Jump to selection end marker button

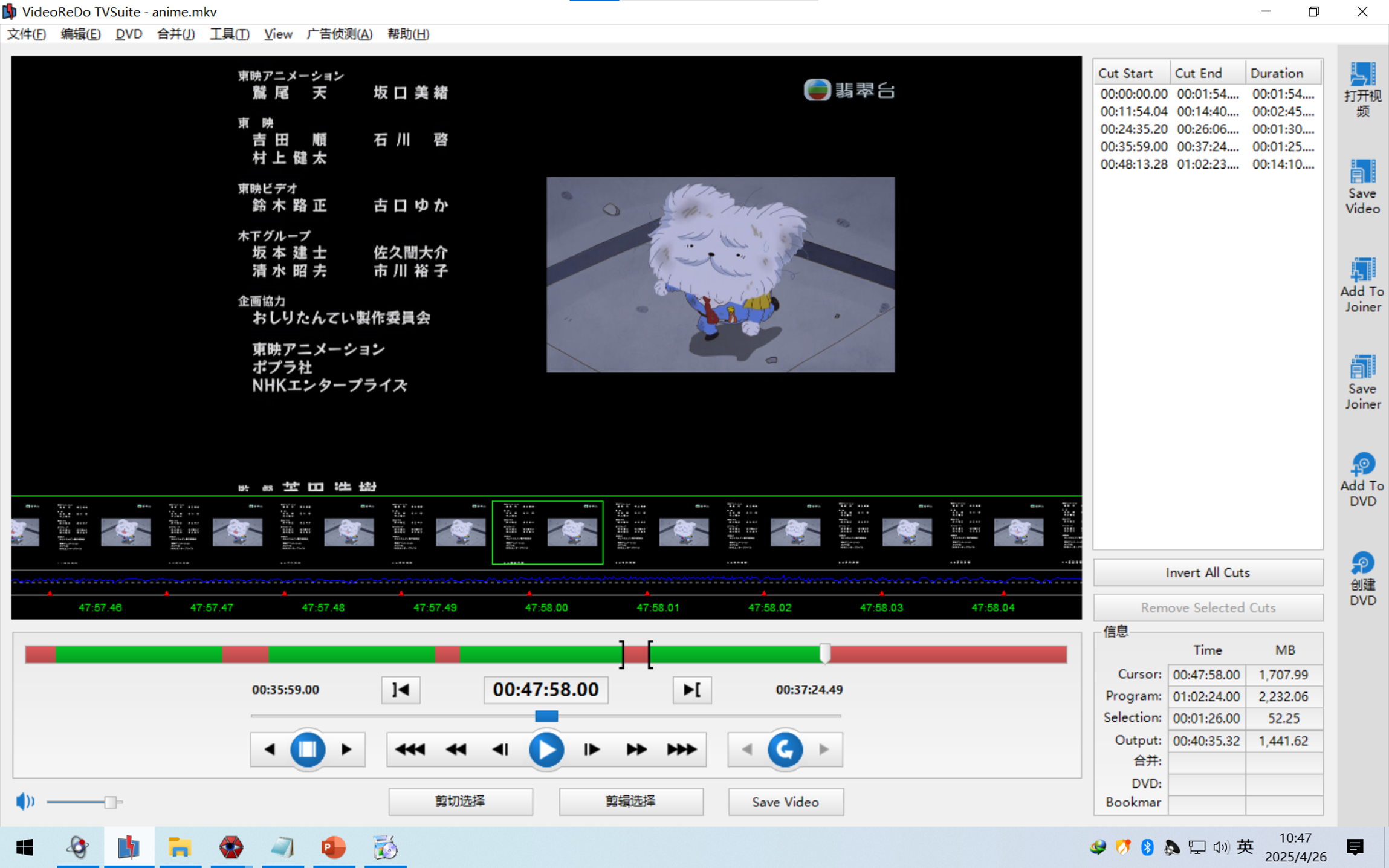[x=692, y=690]
